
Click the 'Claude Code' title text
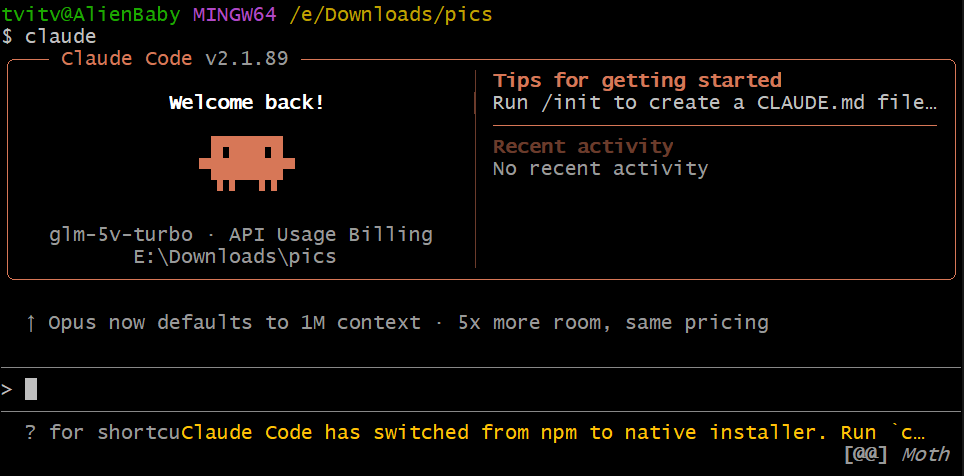point(127,59)
